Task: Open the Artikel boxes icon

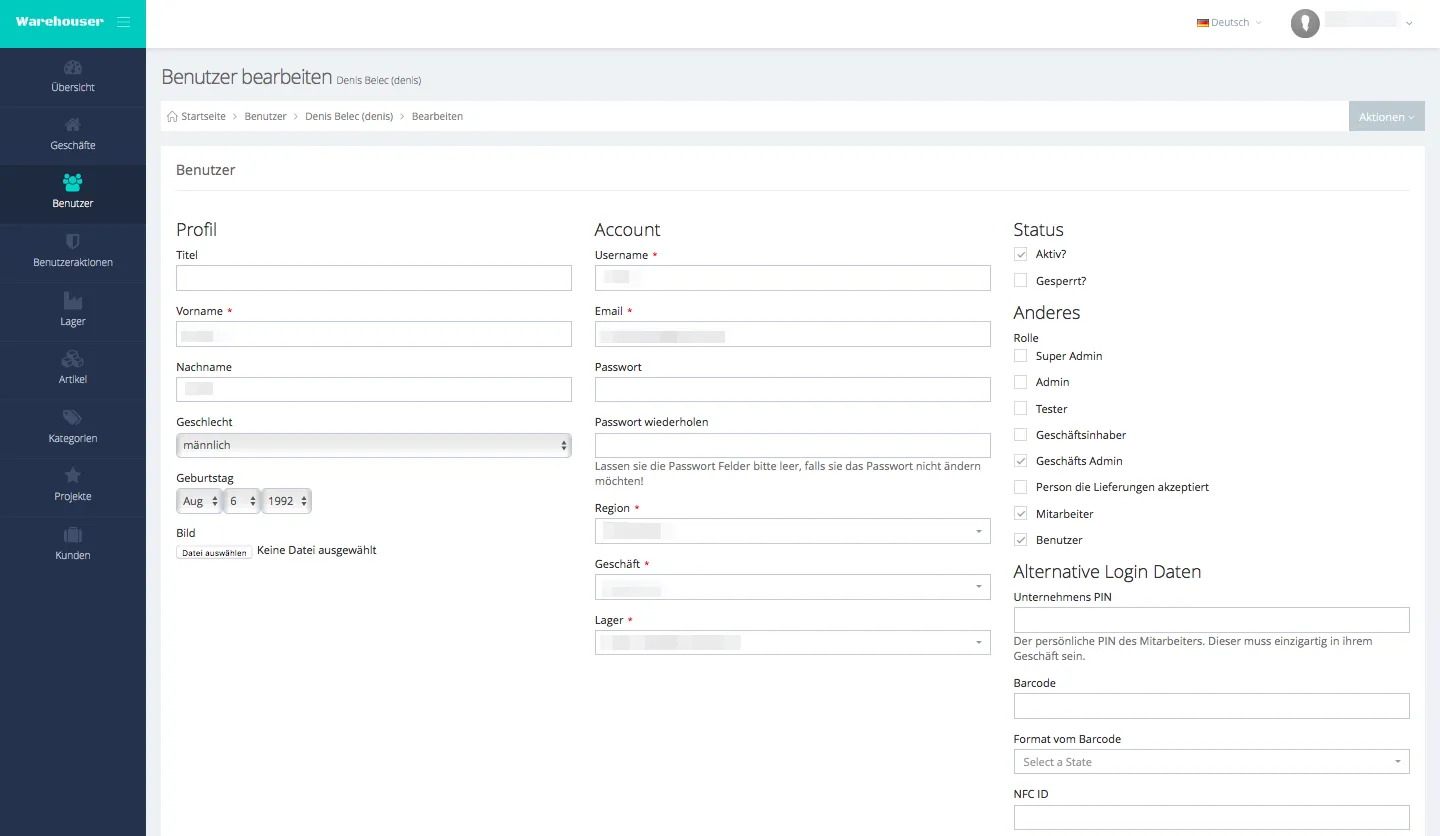Action: [x=73, y=359]
